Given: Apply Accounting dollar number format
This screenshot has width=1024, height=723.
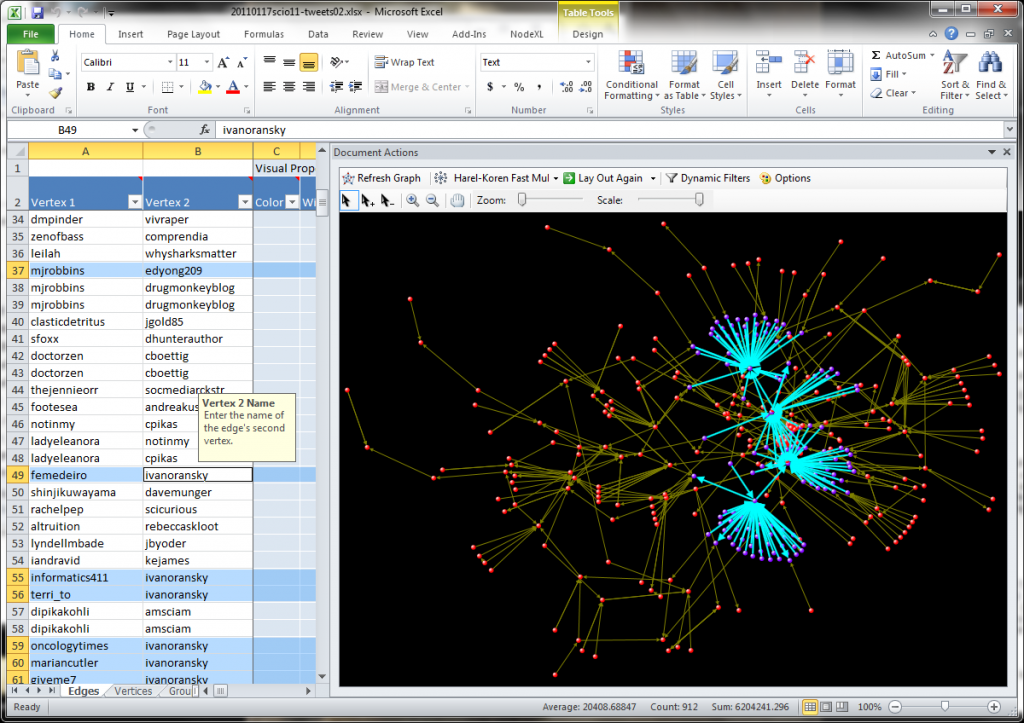Looking at the screenshot, I should click(x=490, y=87).
